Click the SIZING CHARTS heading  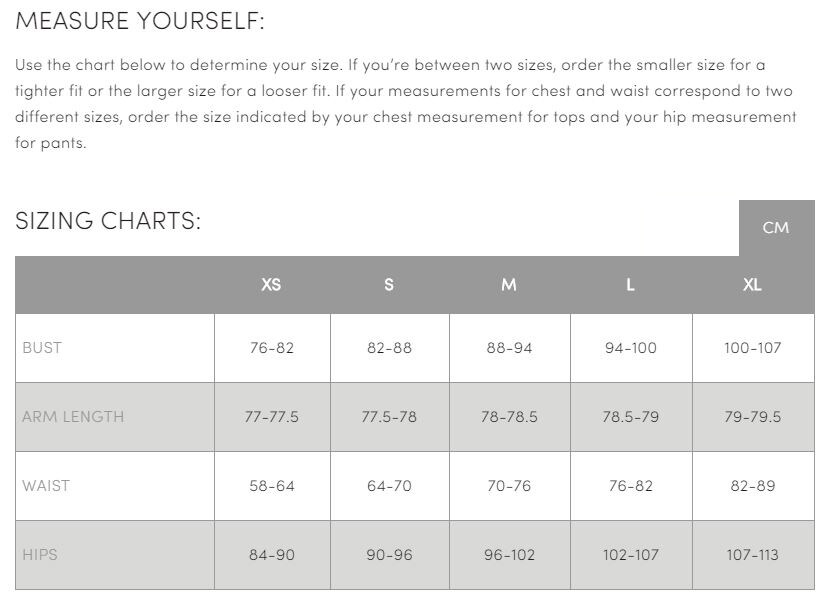pyautogui.click(x=108, y=221)
